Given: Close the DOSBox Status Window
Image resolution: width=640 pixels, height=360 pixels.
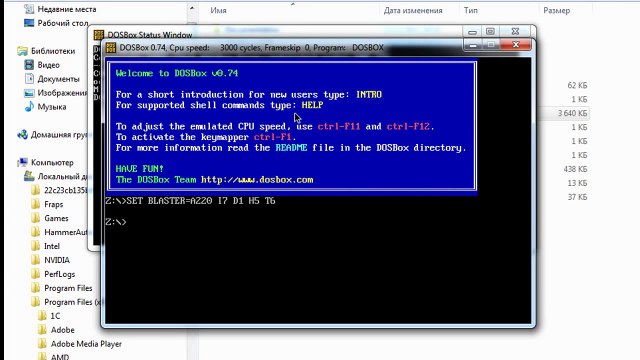Looking at the screenshot, I should coord(516,31).
